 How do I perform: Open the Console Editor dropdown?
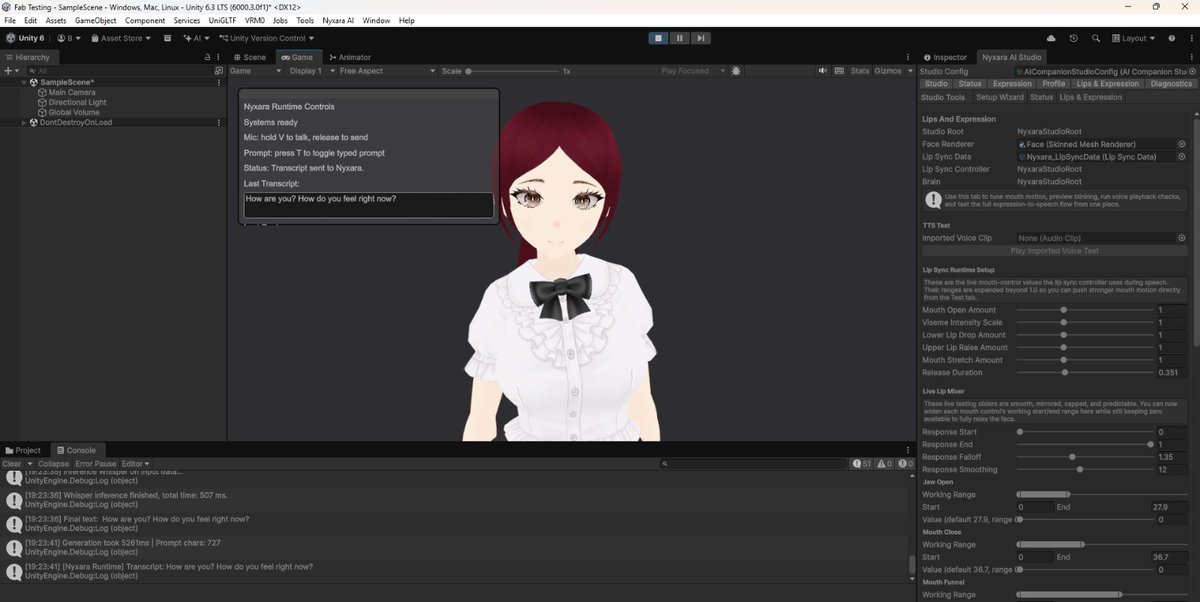135,464
